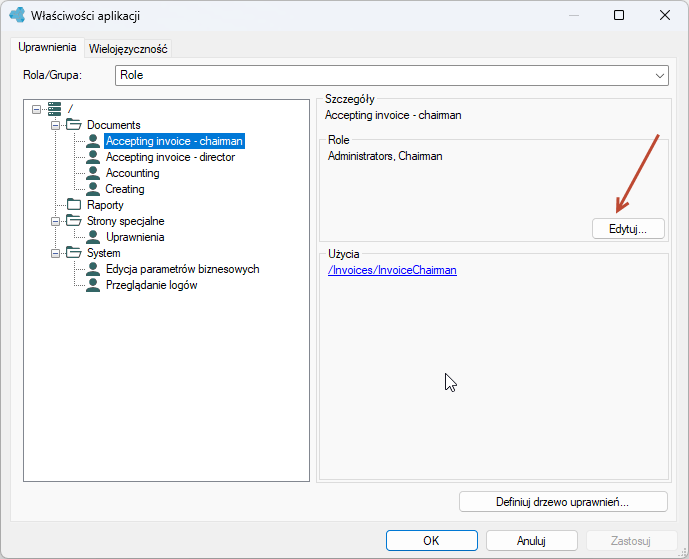Click Definiuj drzewo uprawnień... button
This screenshot has width=689, height=559.
[563, 502]
